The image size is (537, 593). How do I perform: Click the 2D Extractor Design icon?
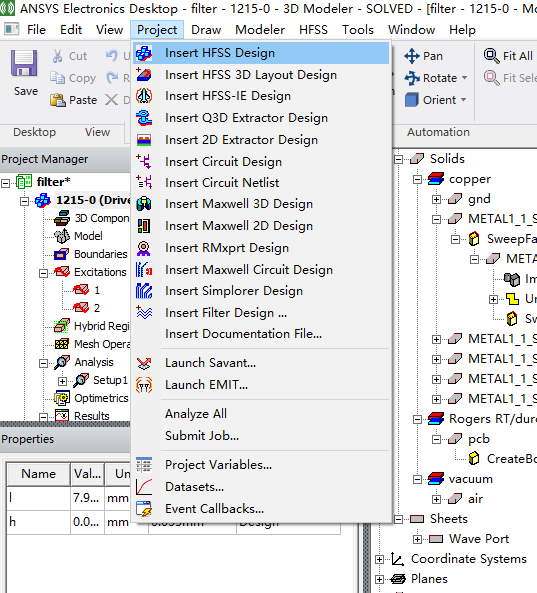(144, 140)
